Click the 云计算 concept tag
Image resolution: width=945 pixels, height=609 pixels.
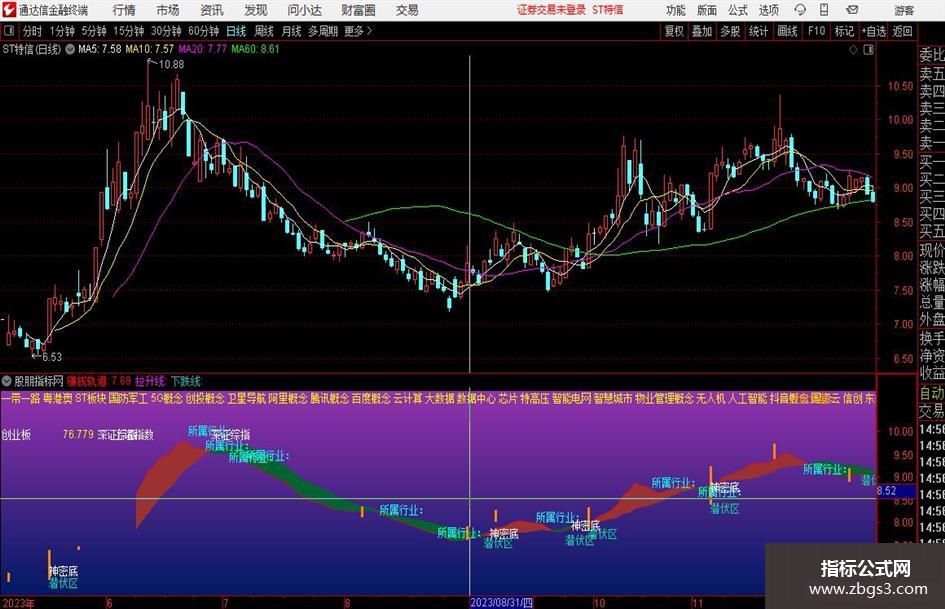(407, 399)
